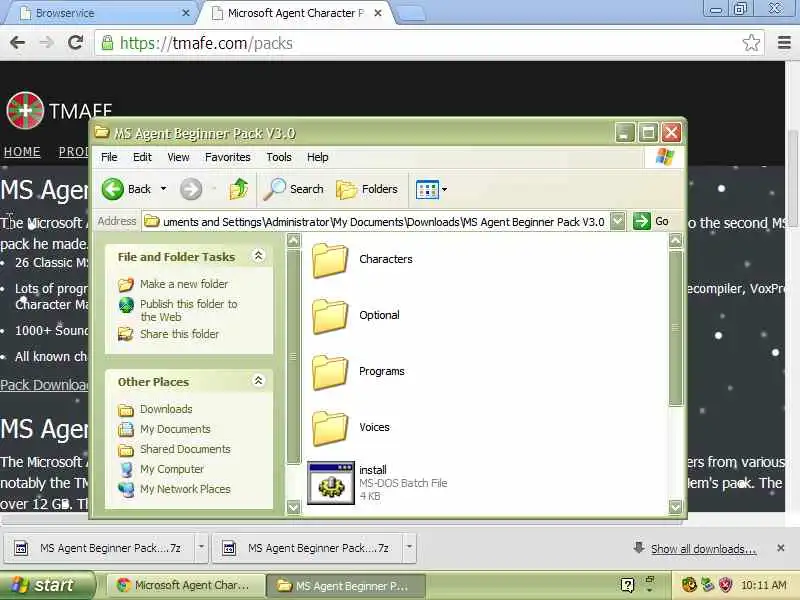Click Make a new folder

tap(184, 284)
